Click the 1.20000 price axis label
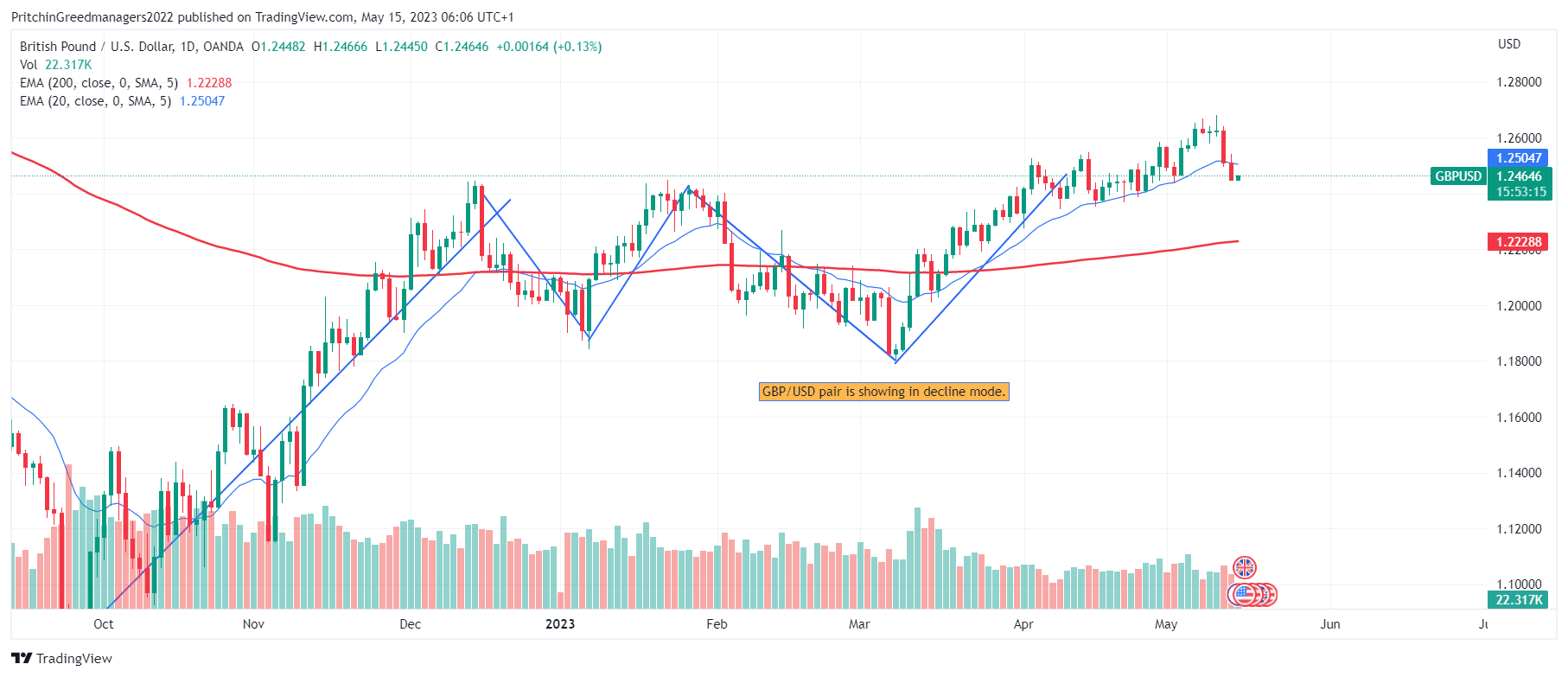 click(x=1519, y=306)
